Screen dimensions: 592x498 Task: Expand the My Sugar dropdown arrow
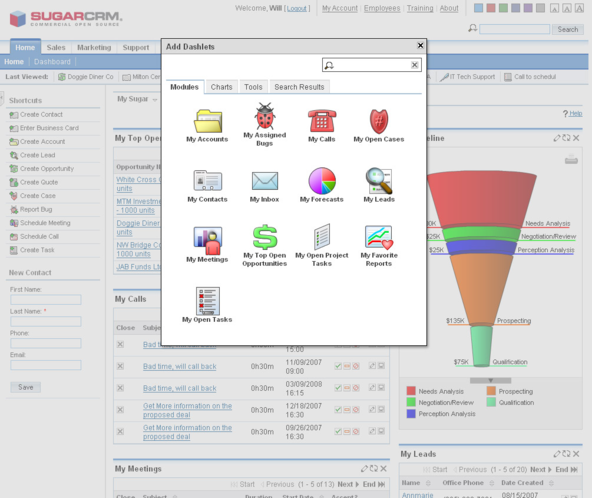(x=155, y=100)
